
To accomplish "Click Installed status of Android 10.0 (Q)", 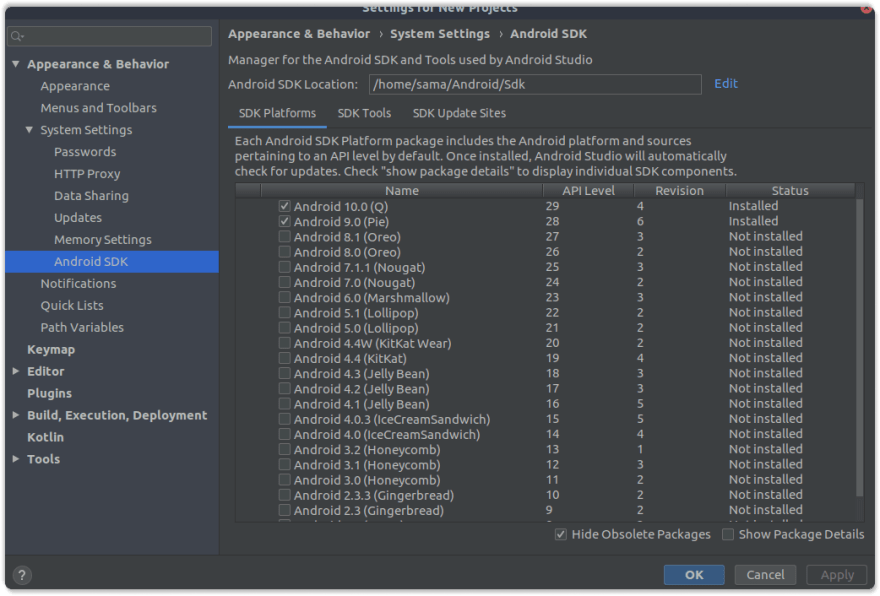I will [753, 206].
